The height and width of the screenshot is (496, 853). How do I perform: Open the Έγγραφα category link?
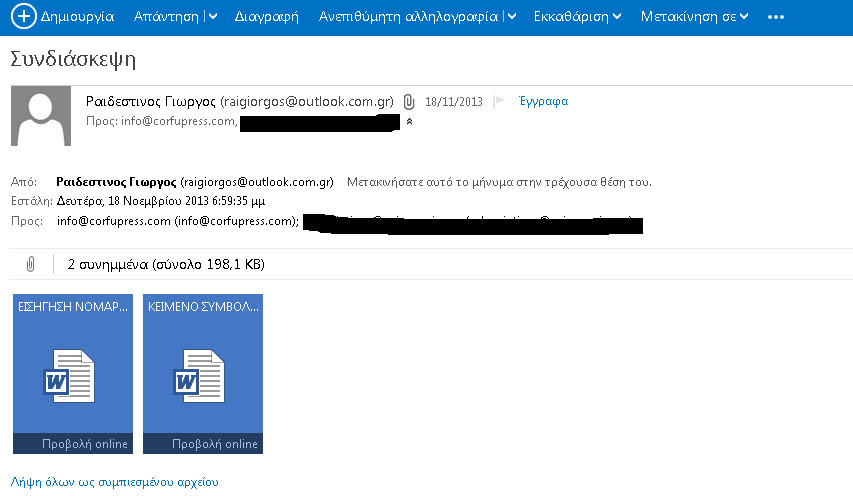tap(544, 102)
